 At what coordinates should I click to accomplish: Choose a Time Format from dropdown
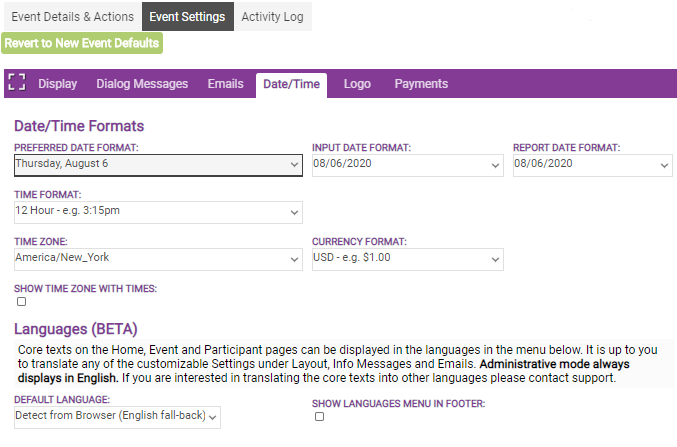[x=158, y=212]
